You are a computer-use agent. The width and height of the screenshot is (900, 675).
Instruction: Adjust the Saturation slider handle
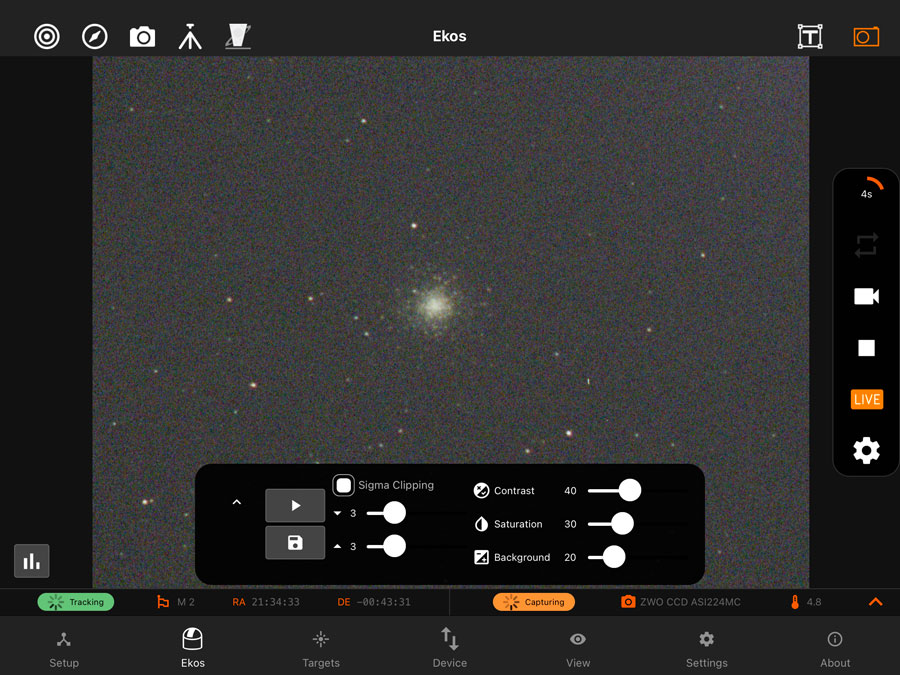click(x=622, y=523)
